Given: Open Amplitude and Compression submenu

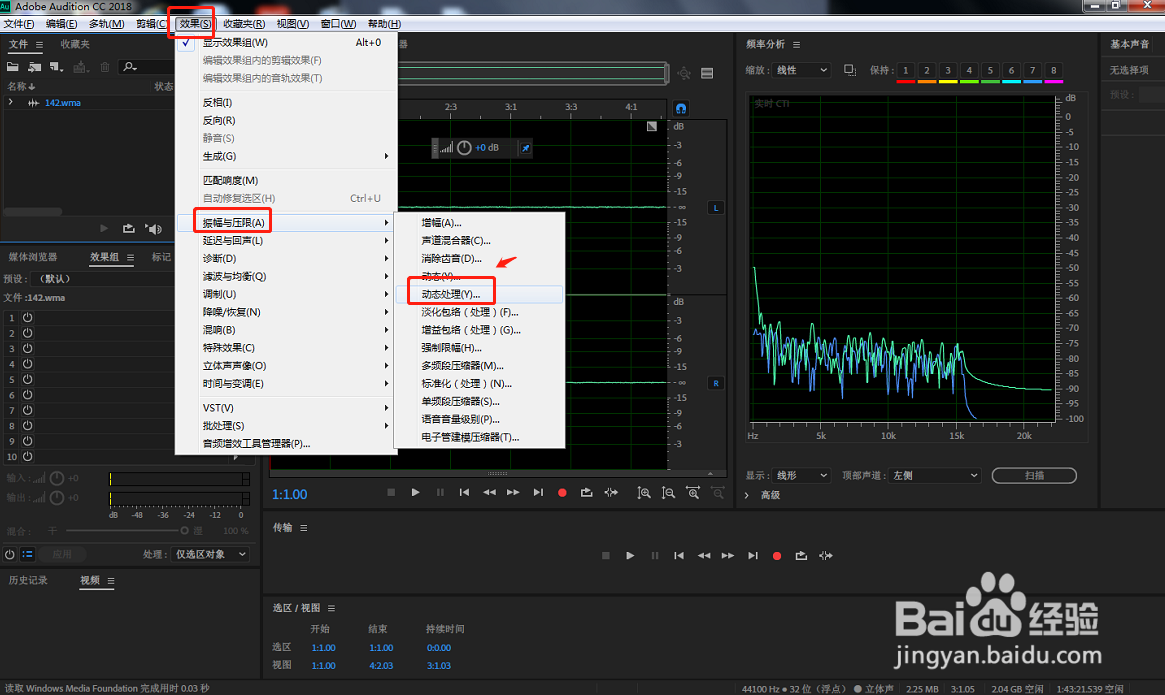Looking at the screenshot, I should coord(285,222).
